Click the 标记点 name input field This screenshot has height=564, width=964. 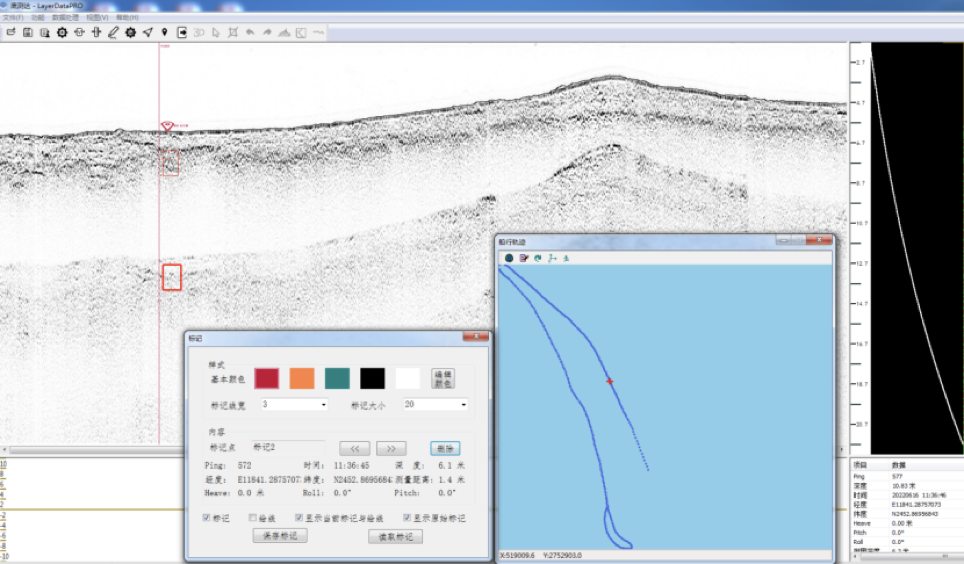(x=288, y=447)
